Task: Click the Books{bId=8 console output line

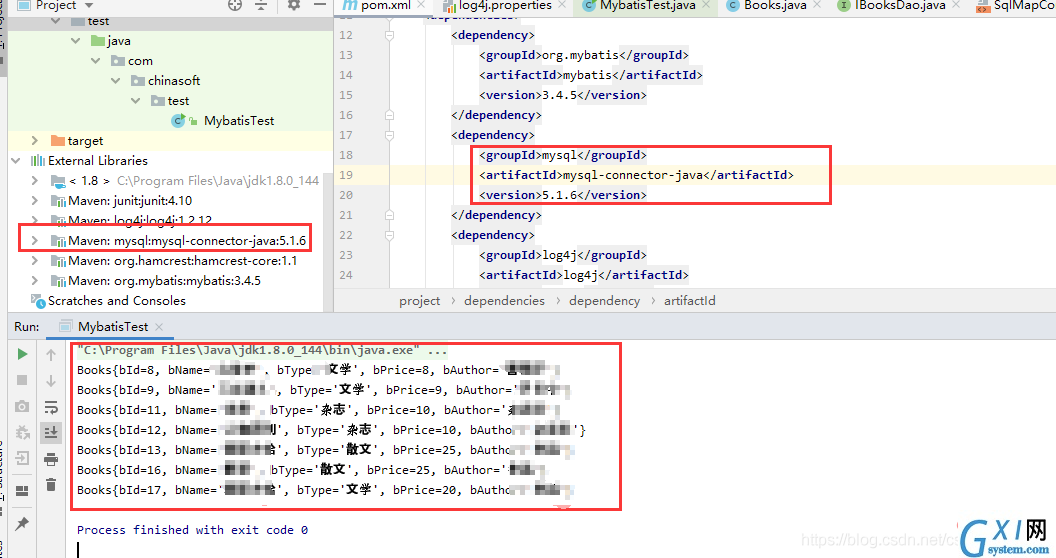Action: (318, 370)
